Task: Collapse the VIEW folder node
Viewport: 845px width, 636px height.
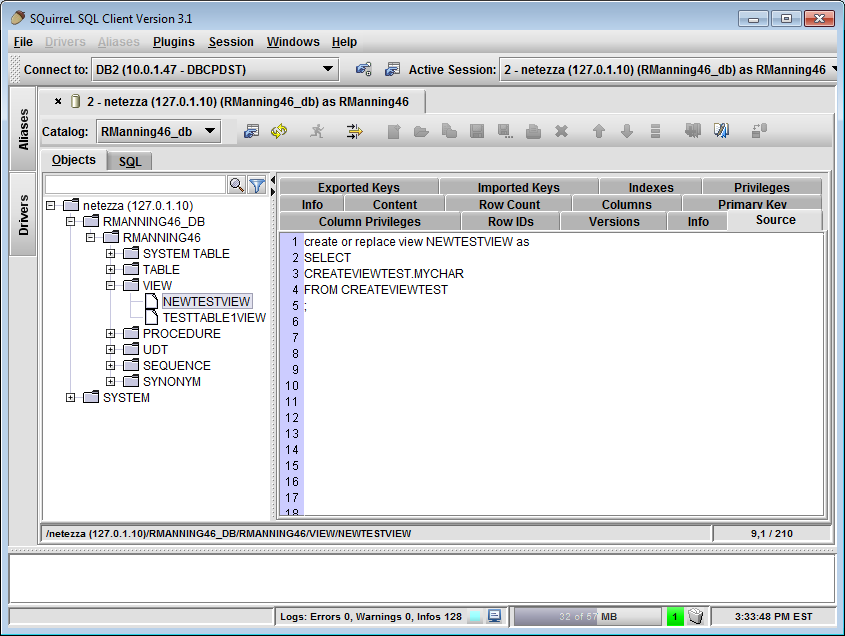Action: point(111,286)
